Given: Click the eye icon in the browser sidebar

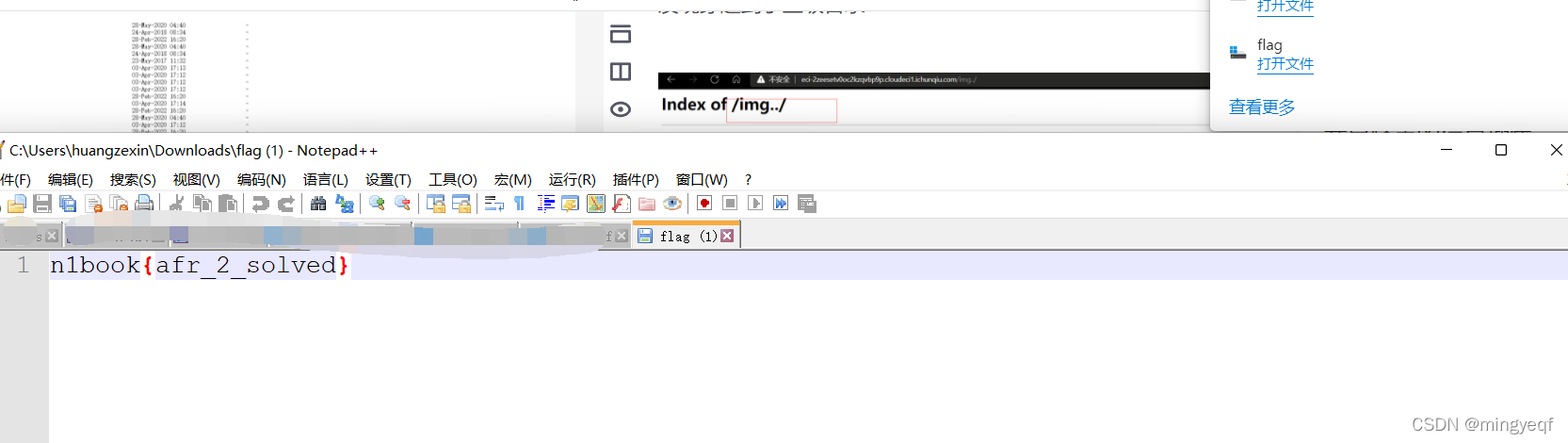Looking at the screenshot, I should click(x=621, y=109).
